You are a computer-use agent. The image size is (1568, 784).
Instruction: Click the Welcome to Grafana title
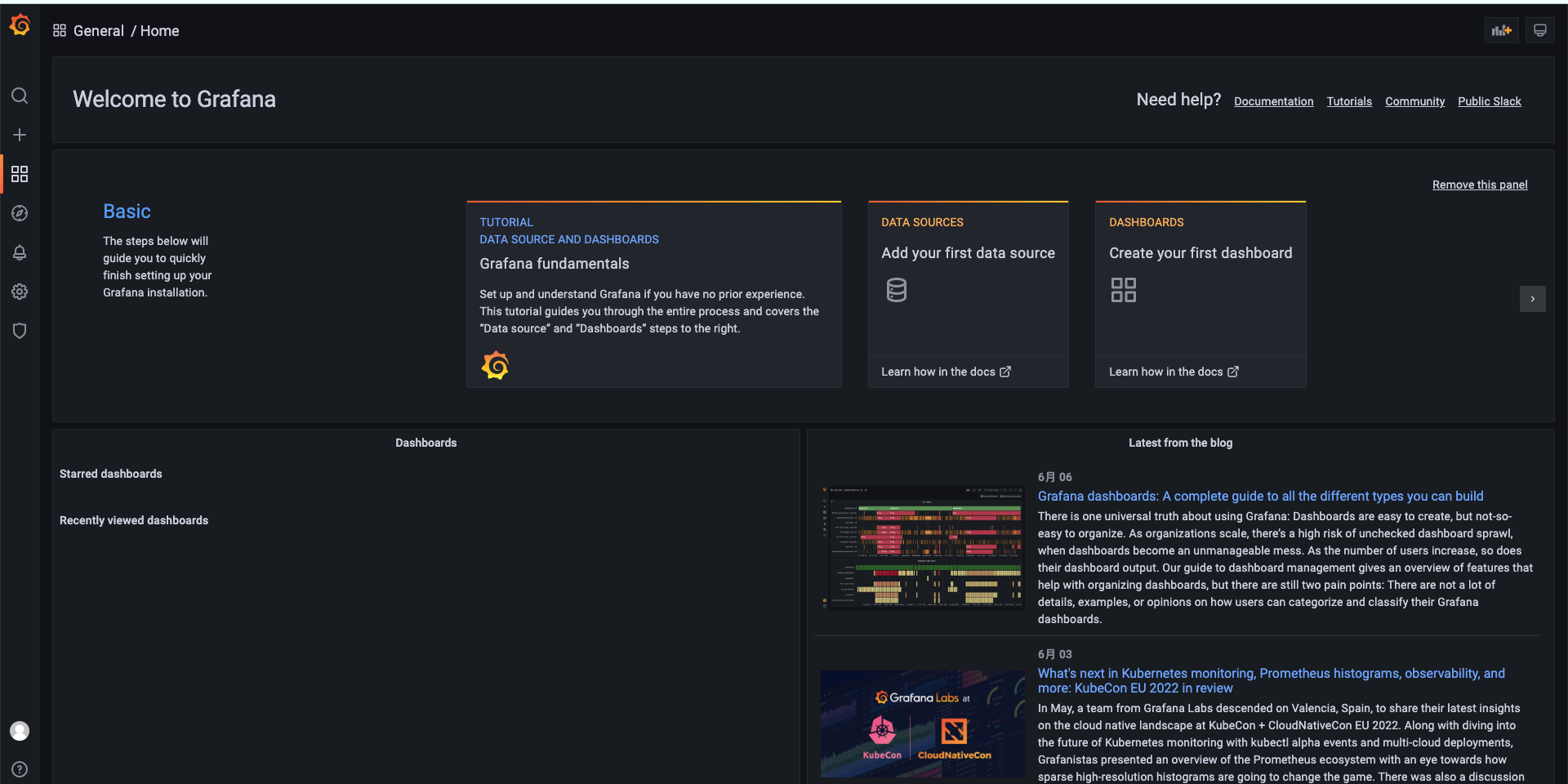click(x=174, y=99)
